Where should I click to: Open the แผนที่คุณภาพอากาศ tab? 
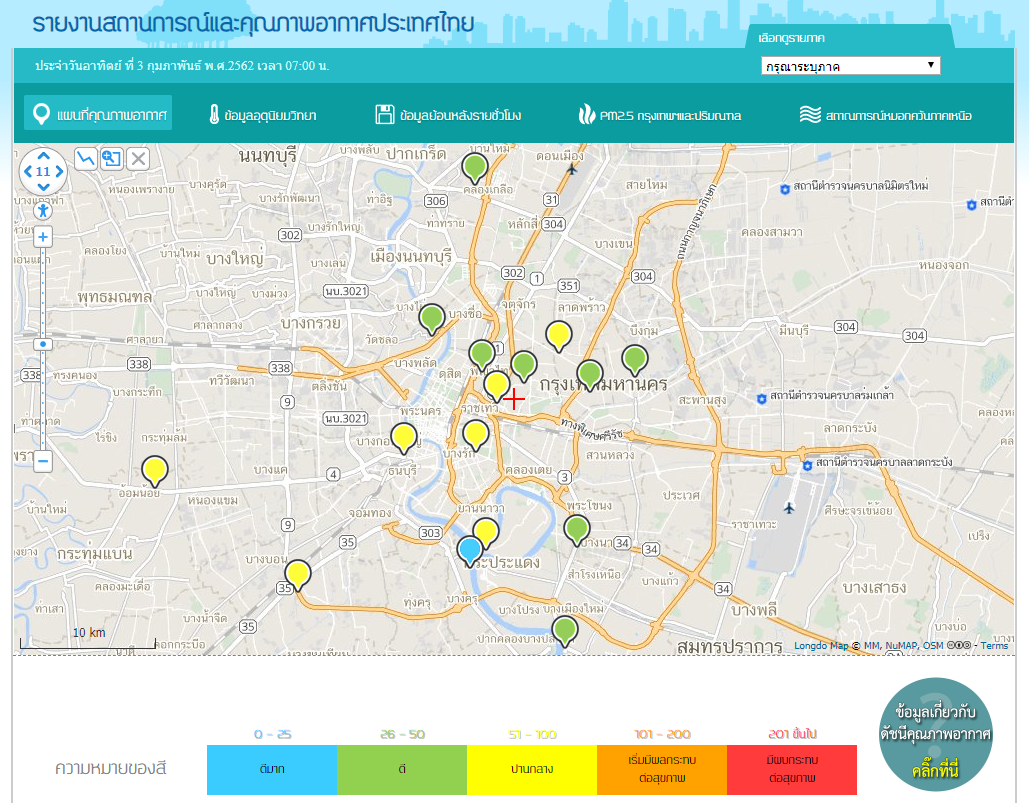point(98,114)
